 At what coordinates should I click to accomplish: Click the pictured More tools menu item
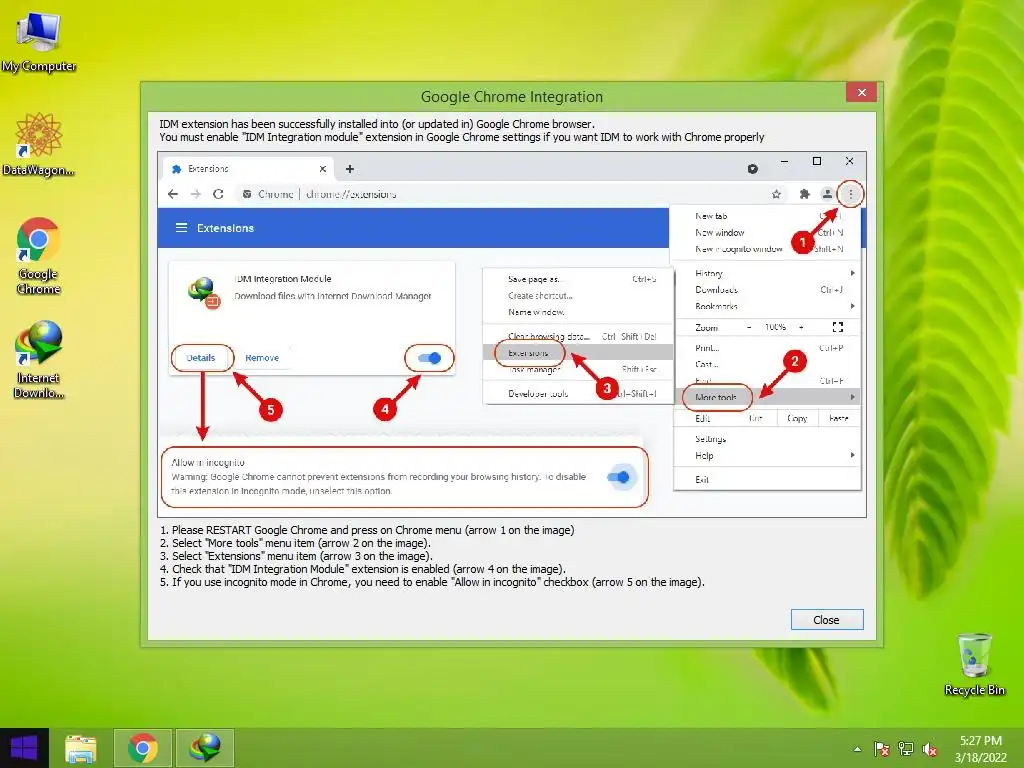coord(767,397)
